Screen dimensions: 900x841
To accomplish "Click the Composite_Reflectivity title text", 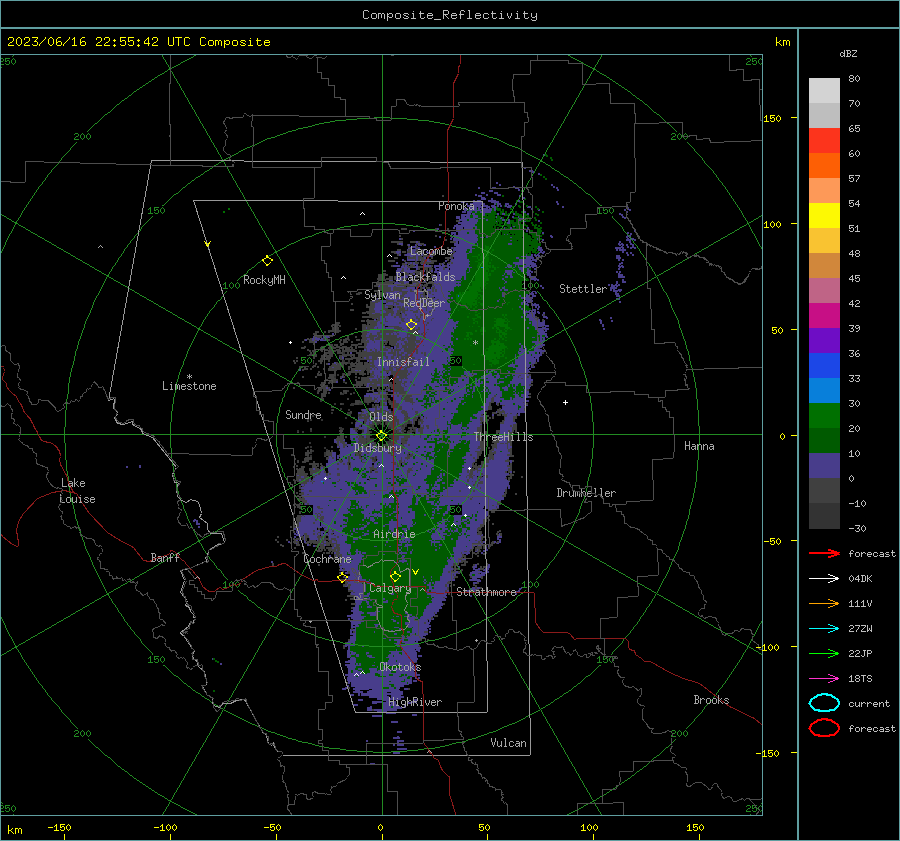I will 449,15.
